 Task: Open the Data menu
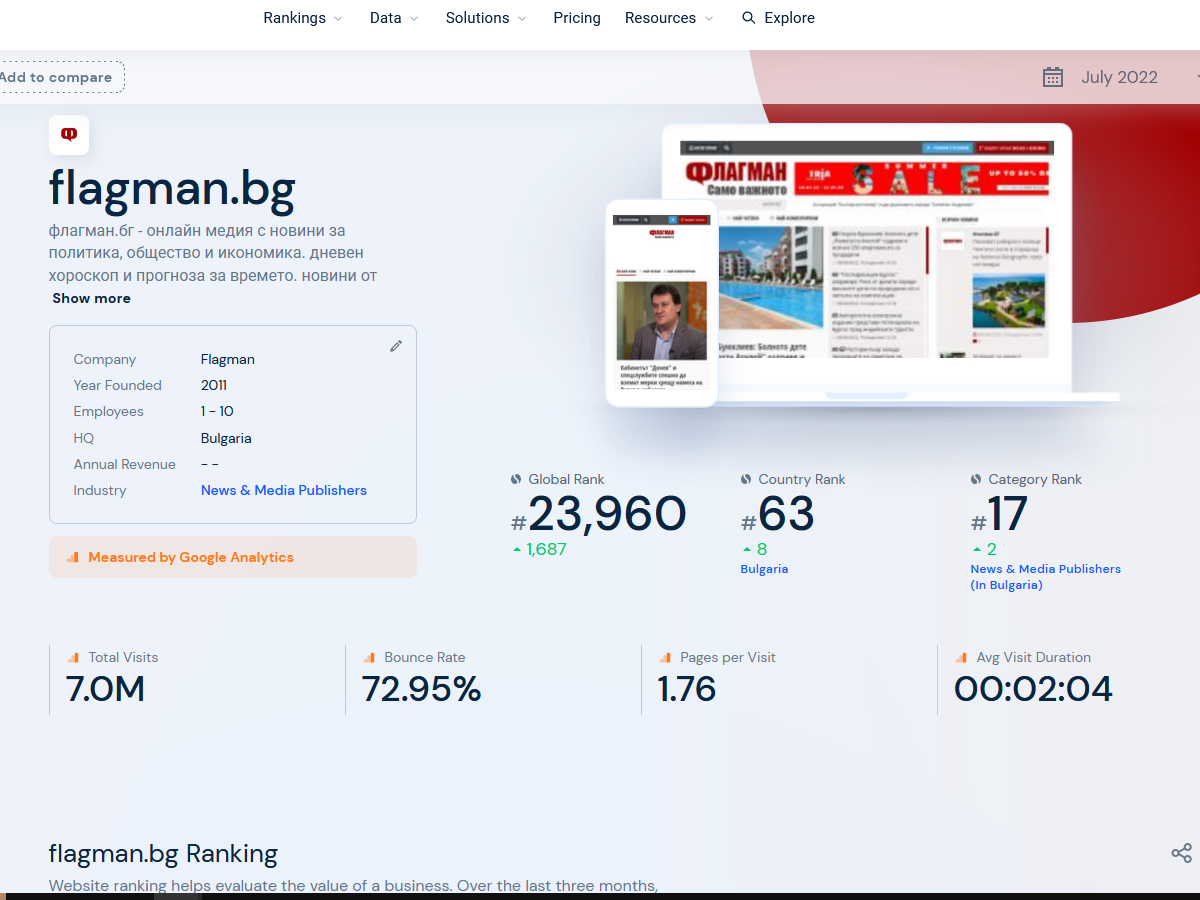(394, 18)
